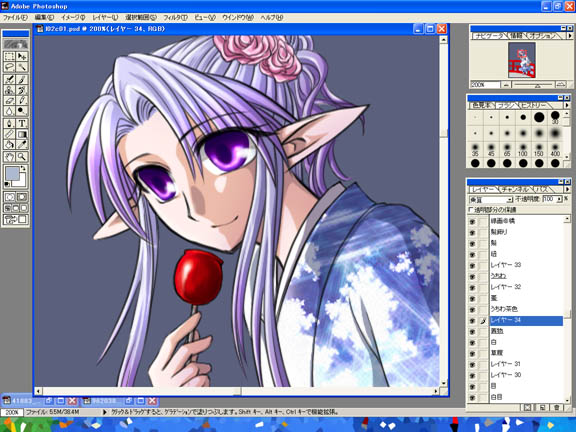Select the Airbrush tool
576x432 pixels.
coord(10,79)
